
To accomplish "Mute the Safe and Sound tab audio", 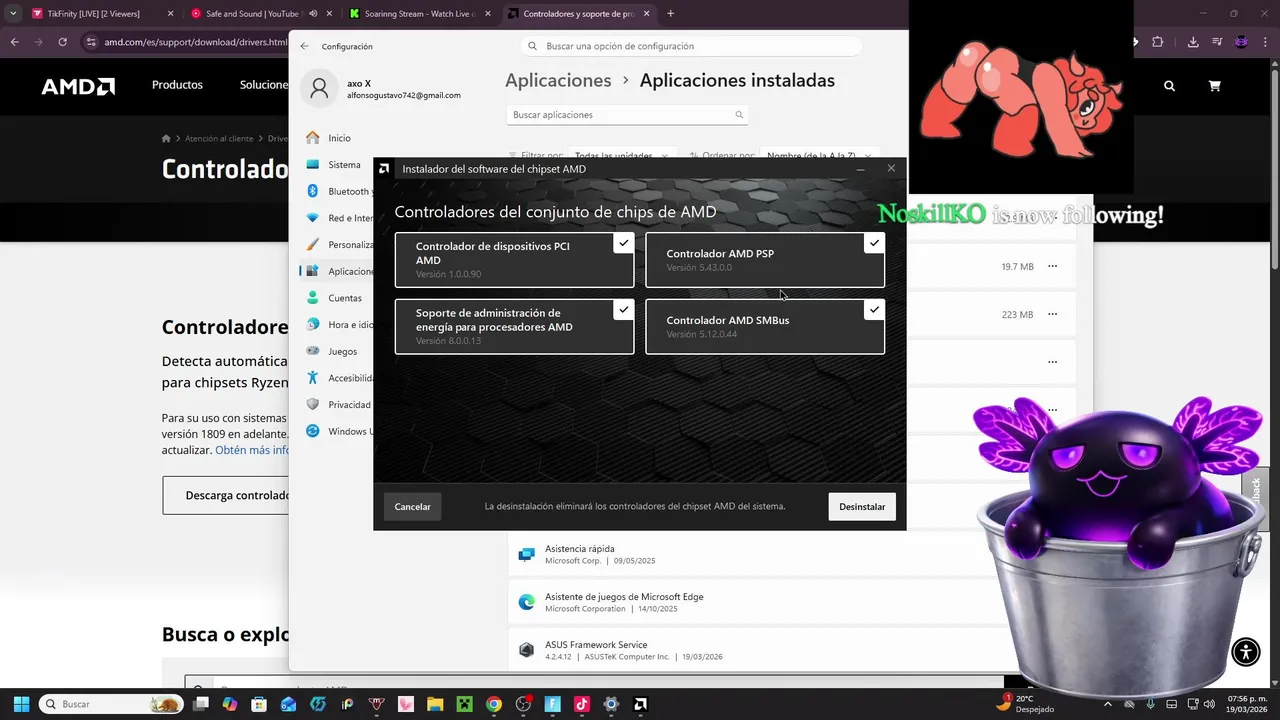I will point(313,14).
